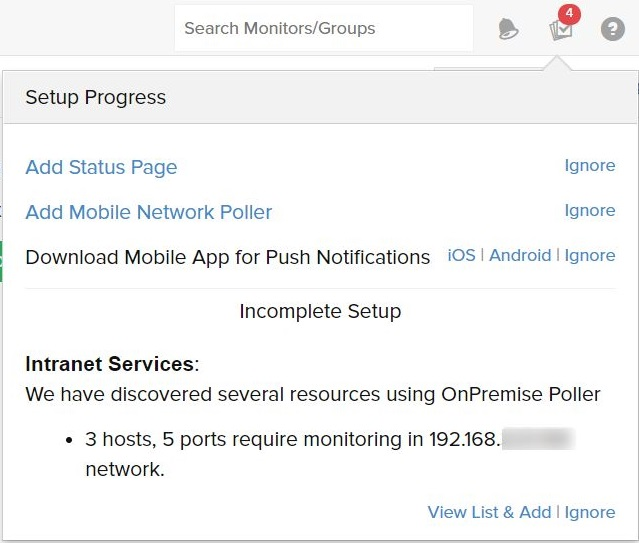Click the setup progress checklist icon

click(560, 30)
